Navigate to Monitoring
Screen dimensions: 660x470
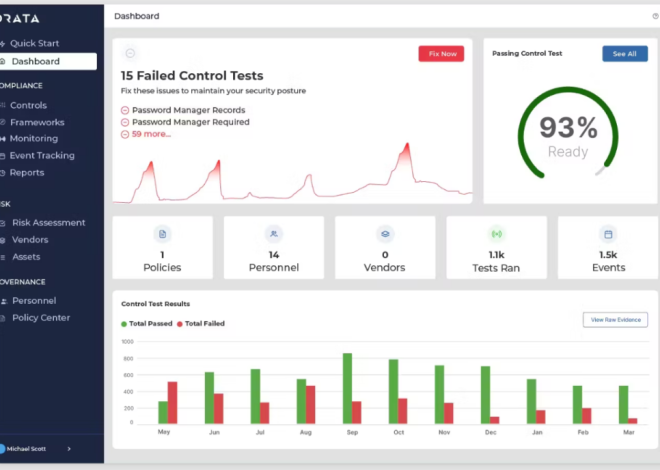tap(34, 138)
